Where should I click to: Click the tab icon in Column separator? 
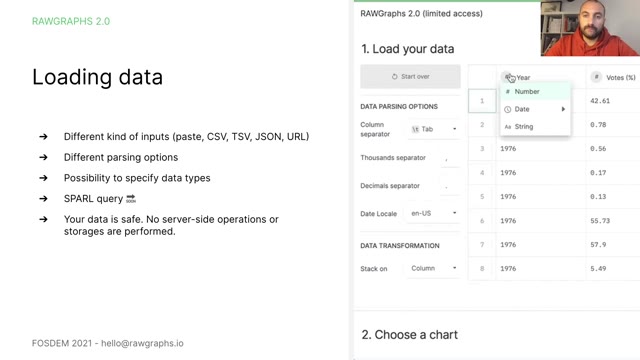pos(416,129)
